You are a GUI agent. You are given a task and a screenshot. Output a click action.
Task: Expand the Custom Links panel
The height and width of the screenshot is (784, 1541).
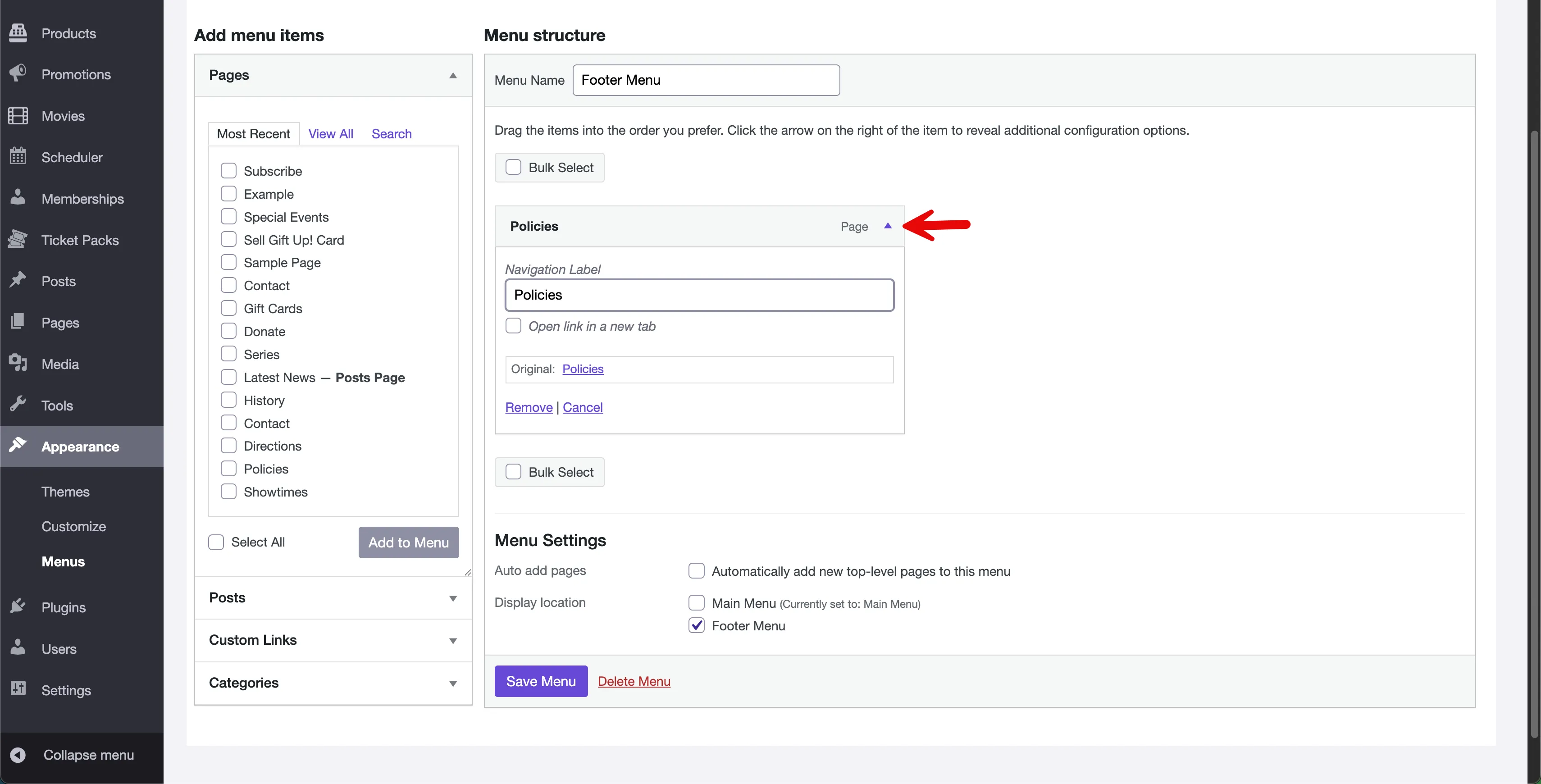(x=333, y=640)
